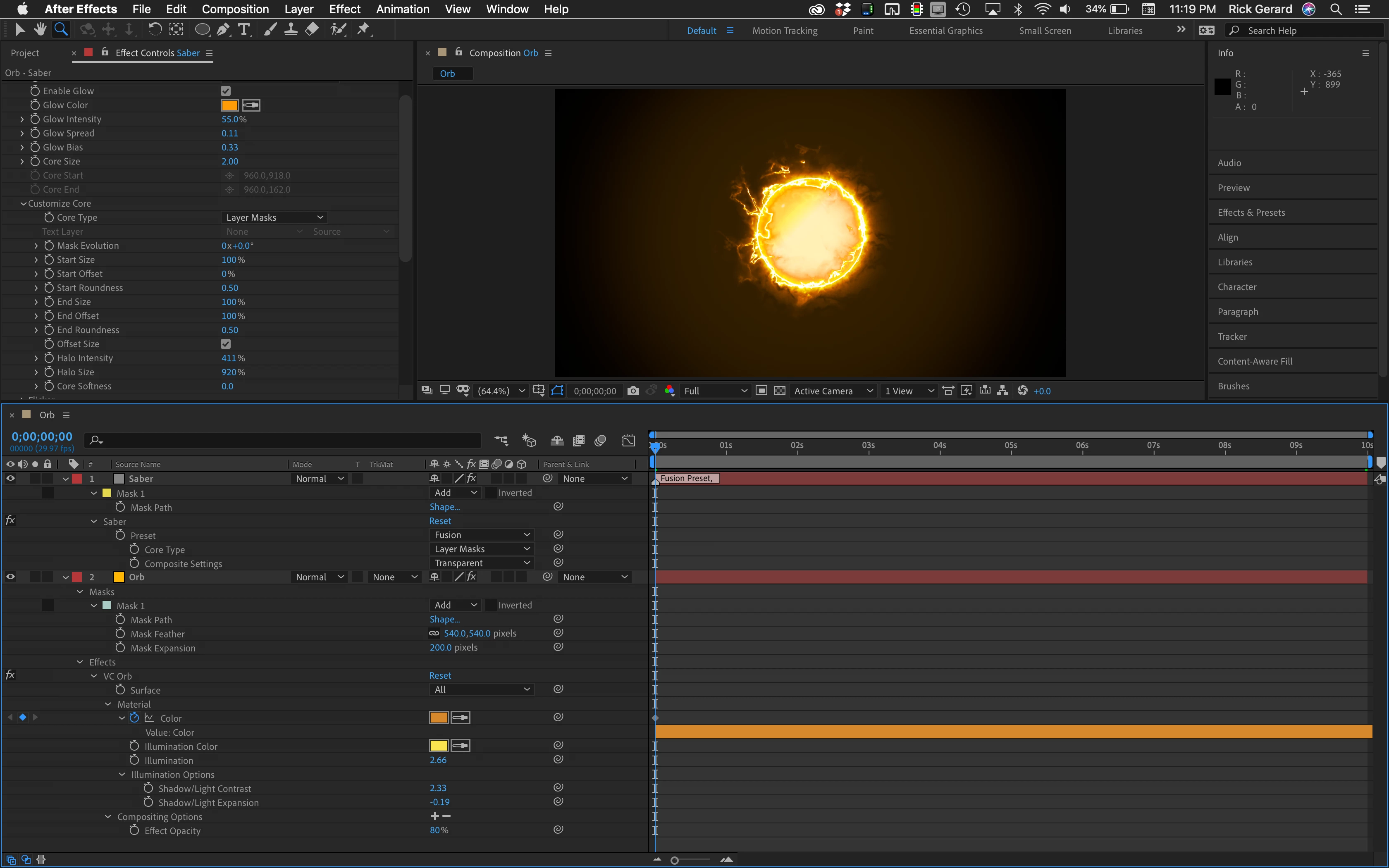The height and width of the screenshot is (868, 1389).
Task: Open the Animation menu
Action: click(402, 9)
